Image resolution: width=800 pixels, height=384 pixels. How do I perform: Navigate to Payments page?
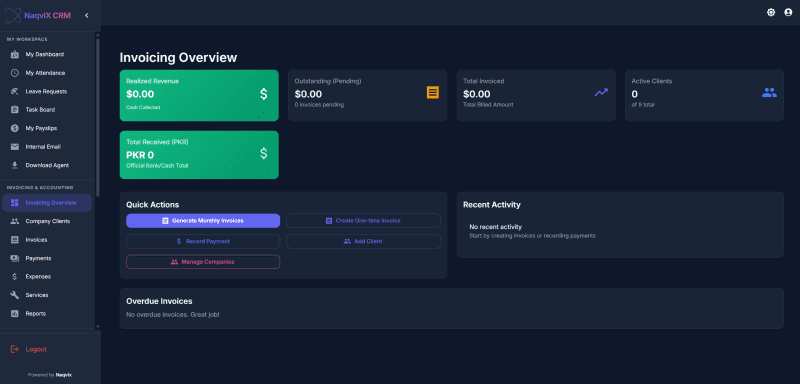click(x=47, y=258)
